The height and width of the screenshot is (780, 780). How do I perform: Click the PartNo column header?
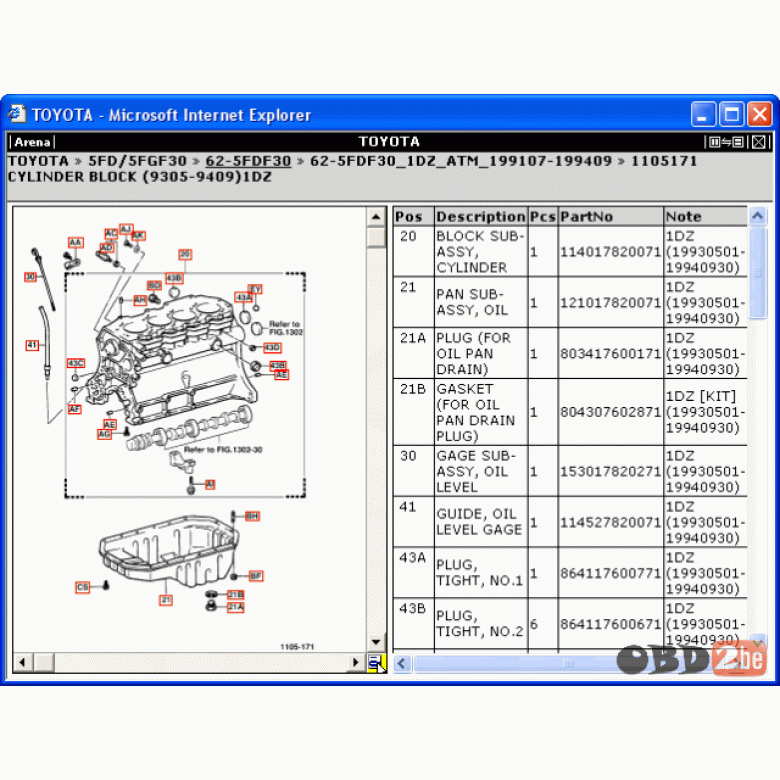coord(611,216)
